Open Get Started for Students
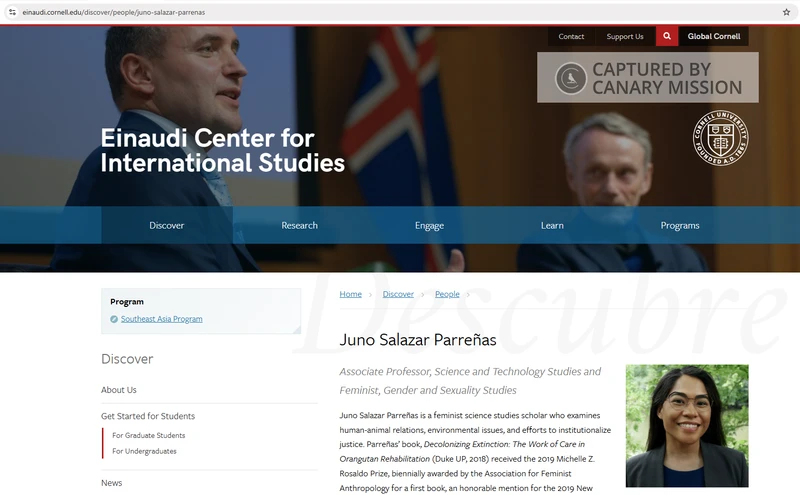The height and width of the screenshot is (495, 800). point(148,416)
